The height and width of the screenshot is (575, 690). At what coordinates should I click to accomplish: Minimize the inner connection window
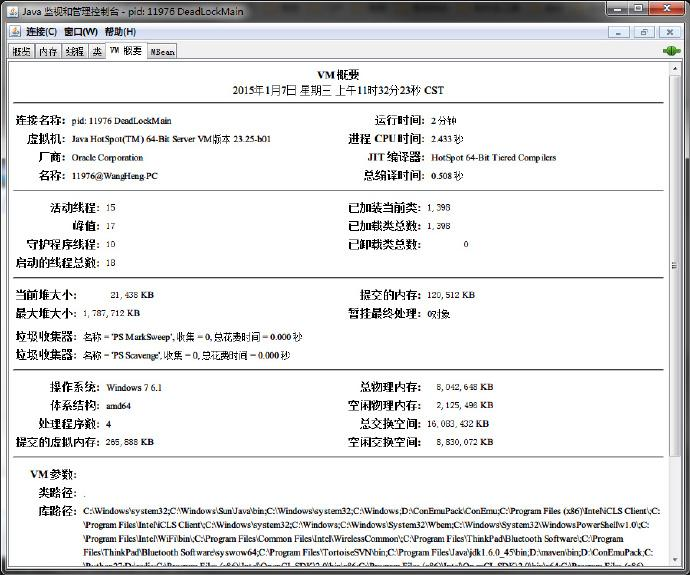[618, 32]
